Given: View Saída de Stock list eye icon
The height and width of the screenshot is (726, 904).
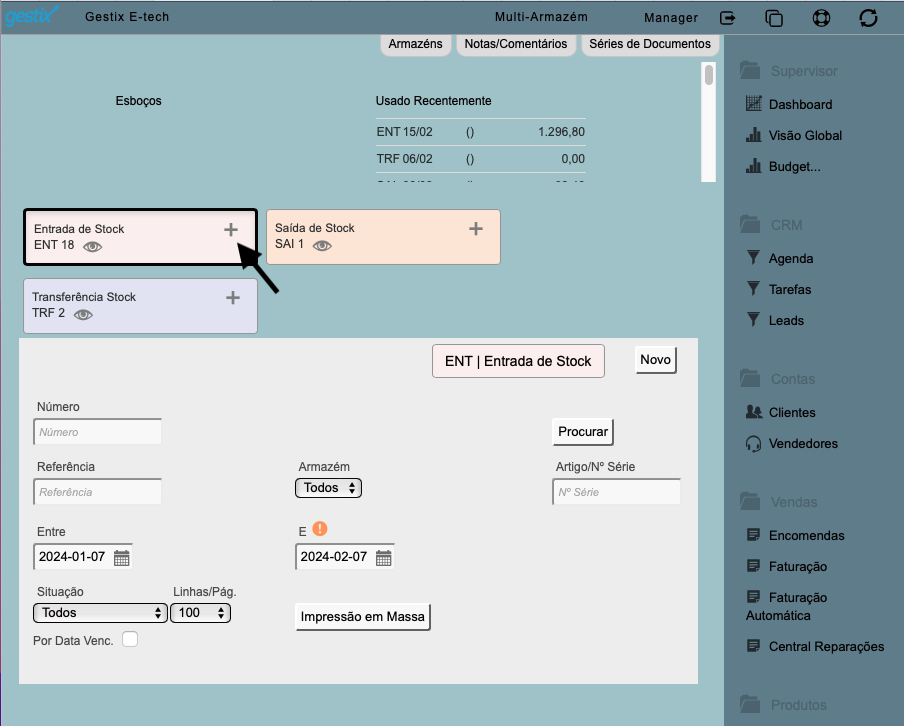Looking at the screenshot, I should 322,246.
